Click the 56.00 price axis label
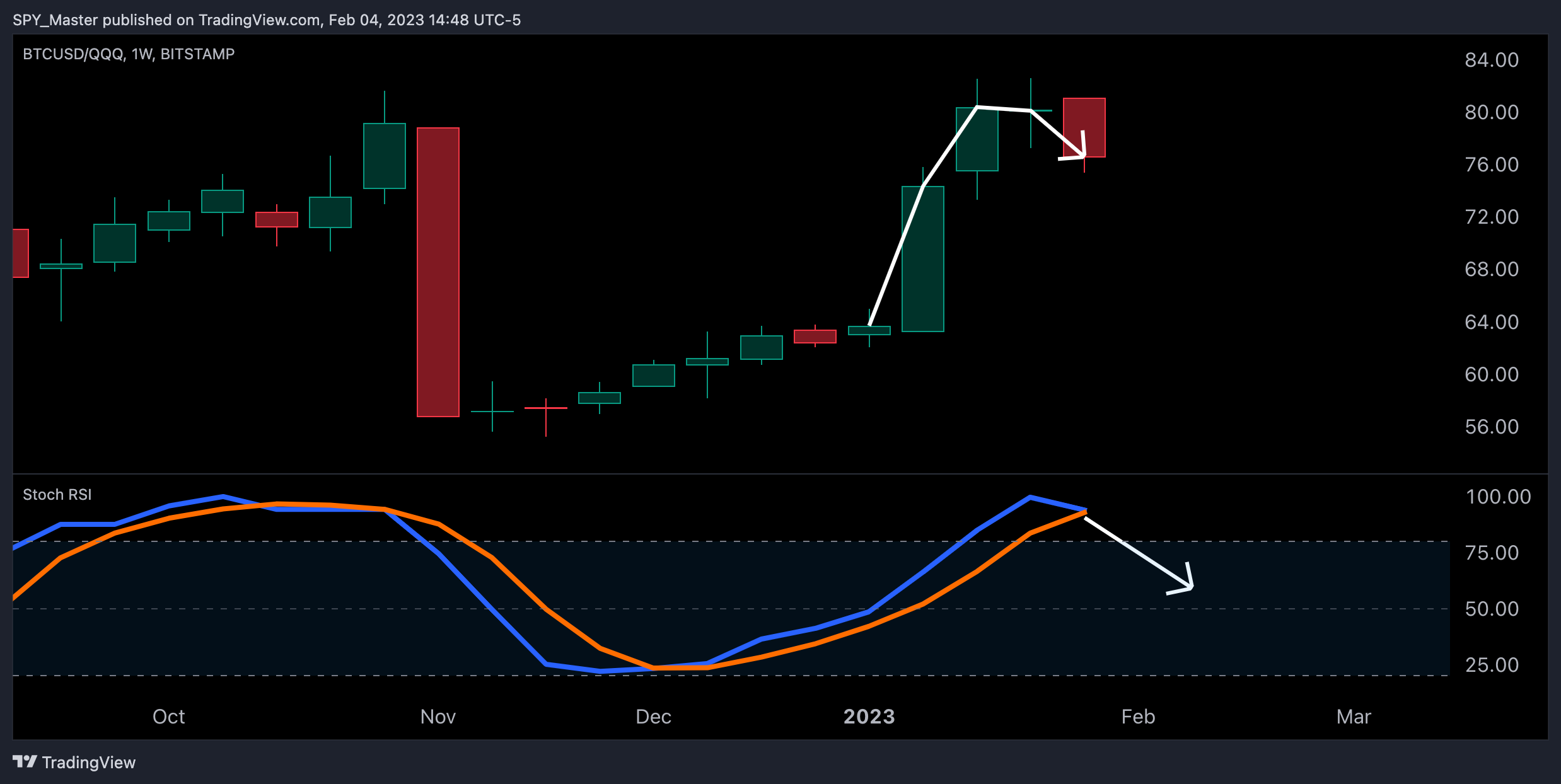 (x=1492, y=427)
